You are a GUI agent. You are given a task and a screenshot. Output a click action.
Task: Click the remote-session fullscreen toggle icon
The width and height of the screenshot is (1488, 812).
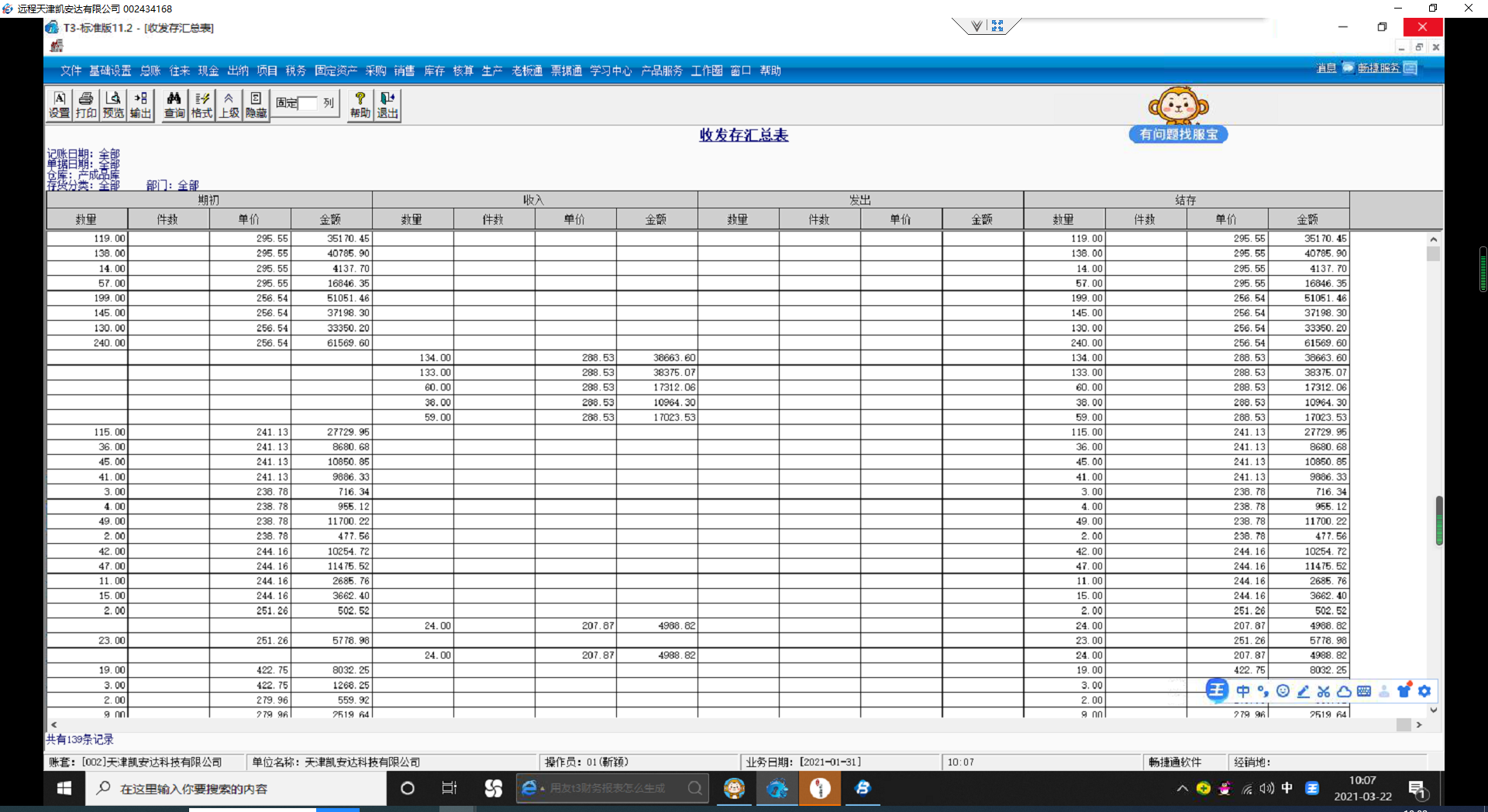tap(997, 26)
